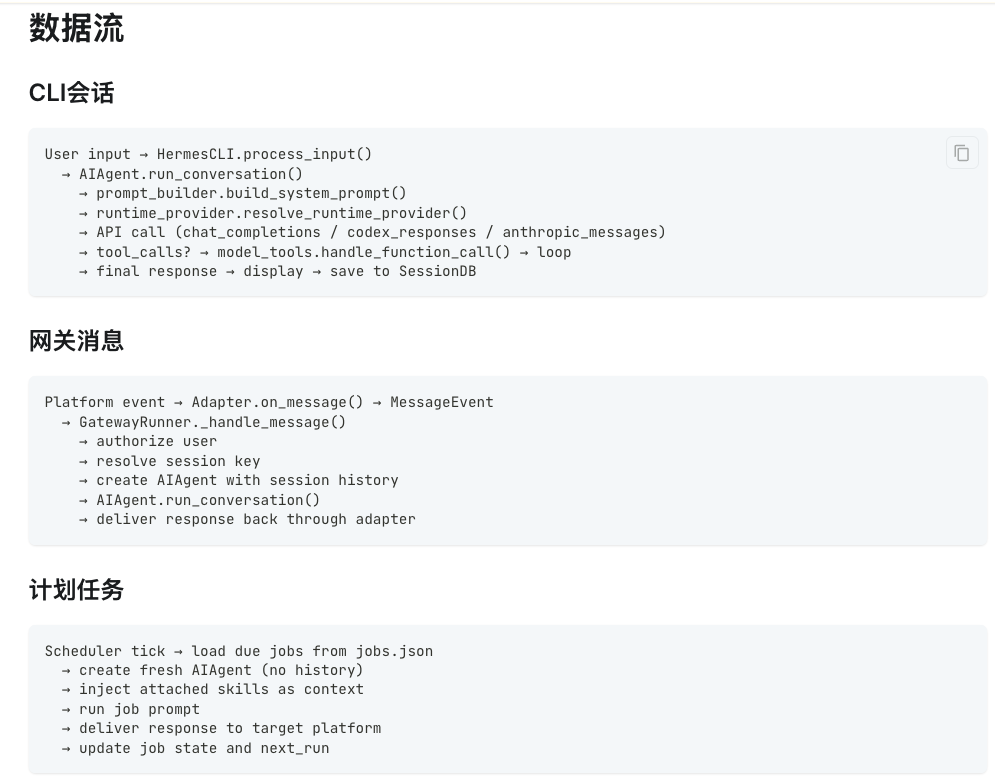Click the 'authorize user' line
This screenshot has height=777, width=995.
(157, 441)
